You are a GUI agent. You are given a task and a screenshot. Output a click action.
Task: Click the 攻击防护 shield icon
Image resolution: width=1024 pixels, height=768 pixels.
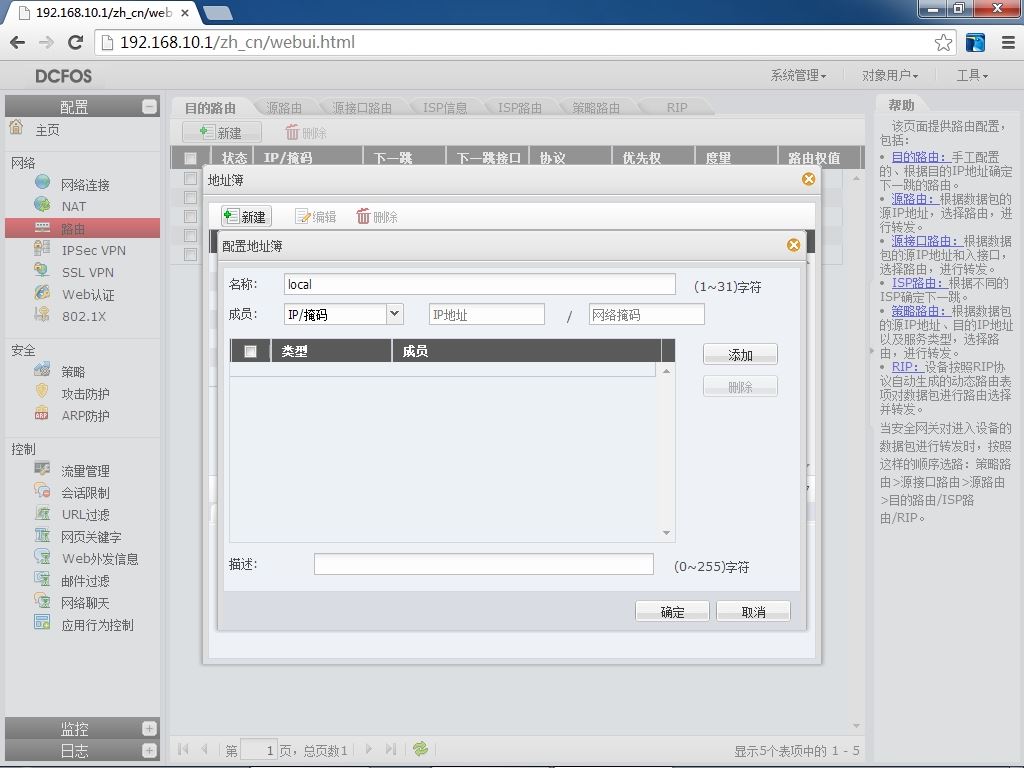pos(42,392)
